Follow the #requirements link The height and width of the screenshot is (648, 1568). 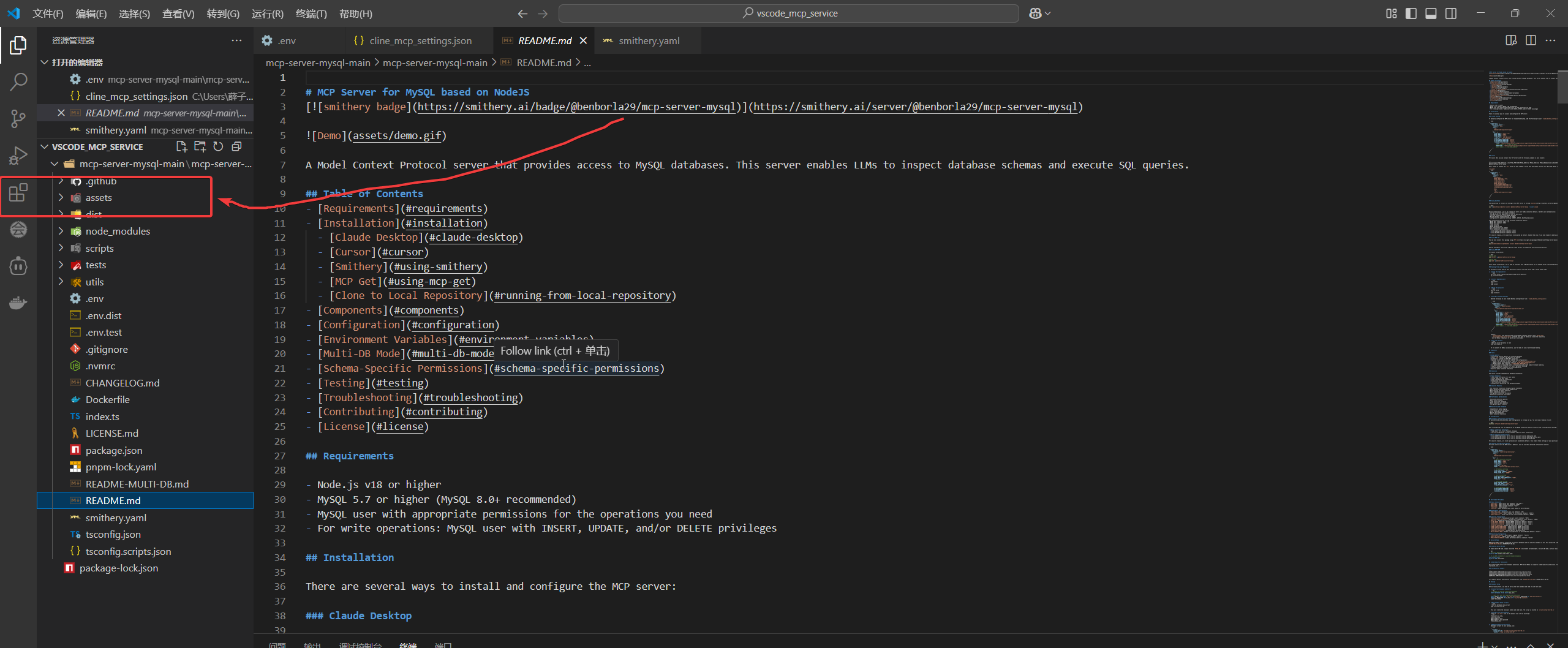pos(443,208)
